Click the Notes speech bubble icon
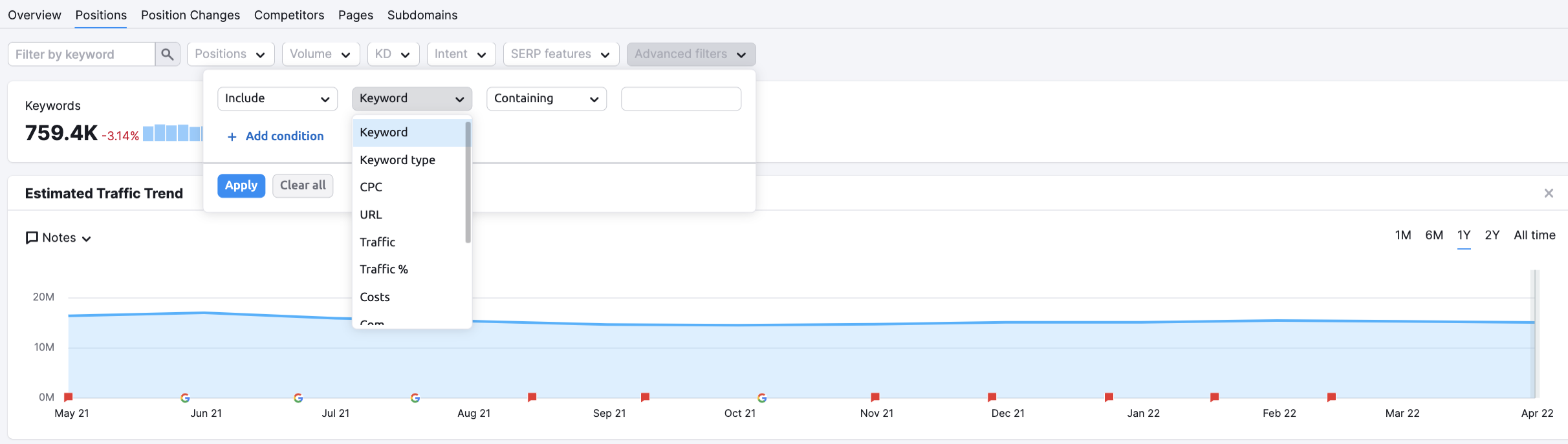Screen dimensions: 1568x444 [32, 238]
